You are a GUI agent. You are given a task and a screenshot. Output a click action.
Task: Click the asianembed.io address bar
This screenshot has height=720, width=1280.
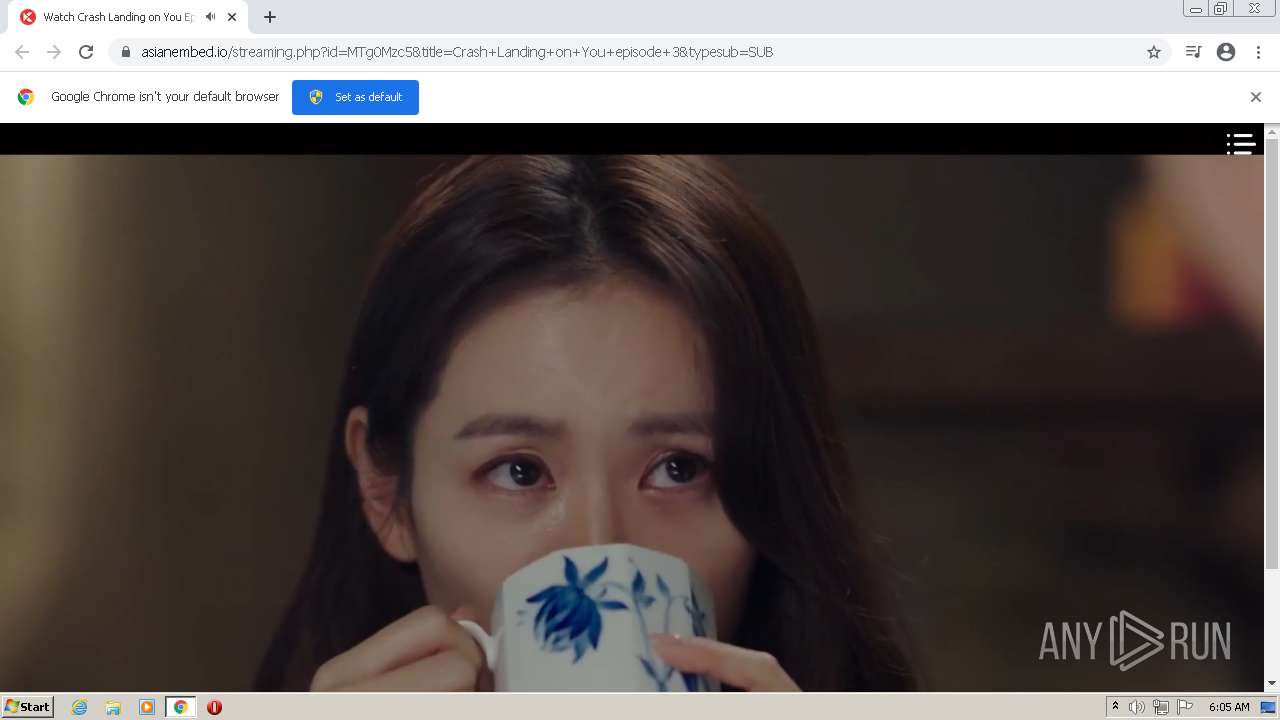point(640,52)
